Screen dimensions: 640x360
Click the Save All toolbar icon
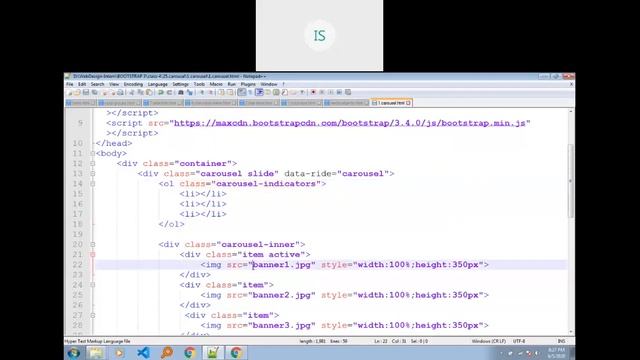point(94,93)
